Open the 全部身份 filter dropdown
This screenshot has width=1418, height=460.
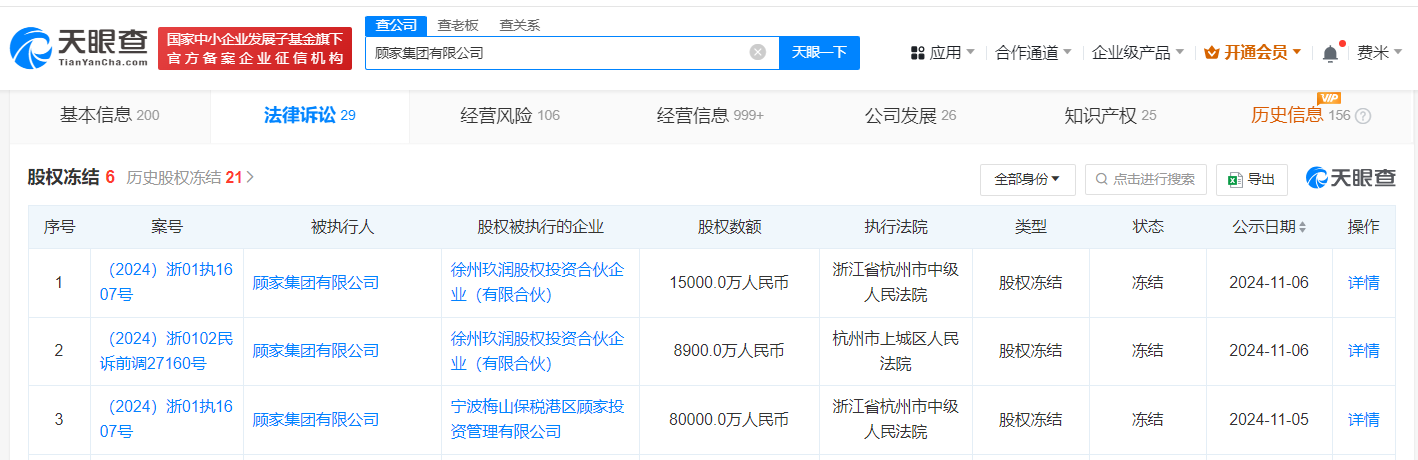pyautogui.click(x=1027, y=179)
